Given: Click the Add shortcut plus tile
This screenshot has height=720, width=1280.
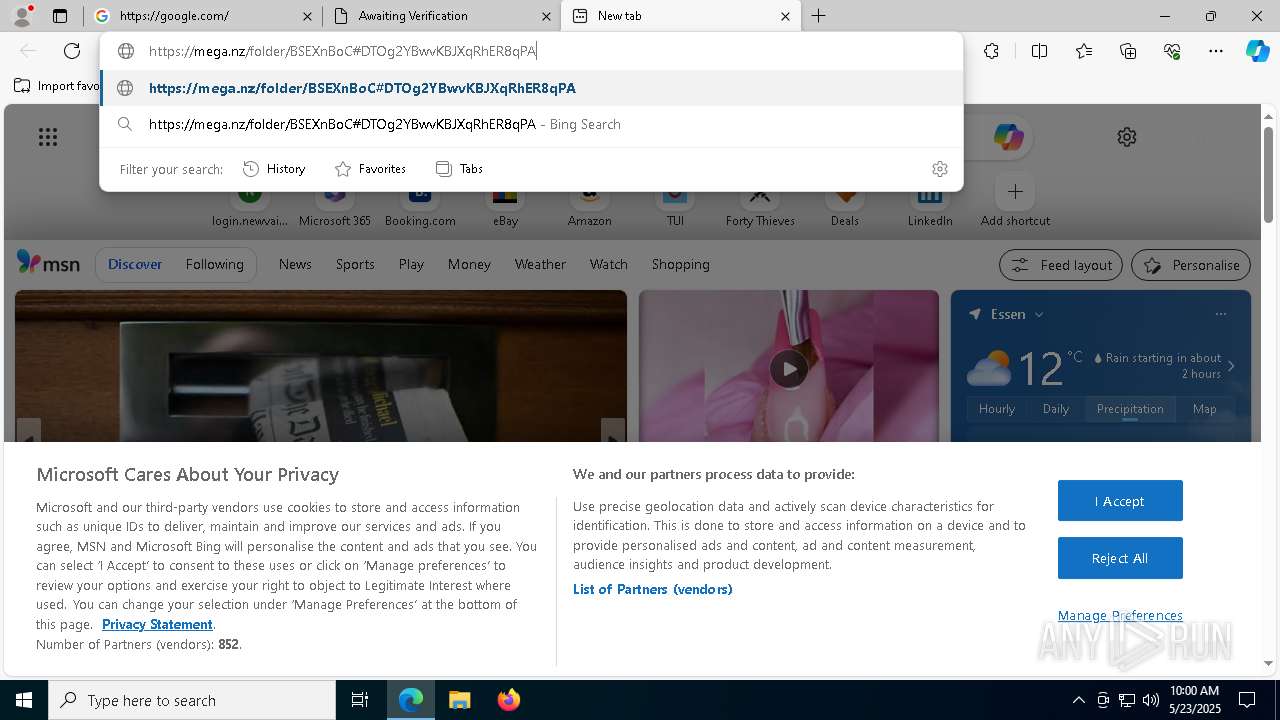Looking at the screenshot, I should (1015, 202).
